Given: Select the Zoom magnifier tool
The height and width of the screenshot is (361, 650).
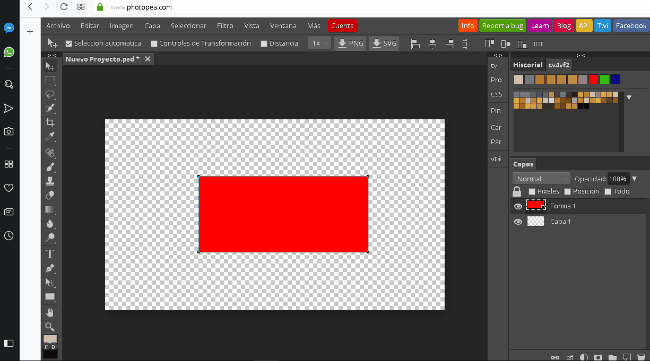Looking at the screenshot, I should pos(50,327).
